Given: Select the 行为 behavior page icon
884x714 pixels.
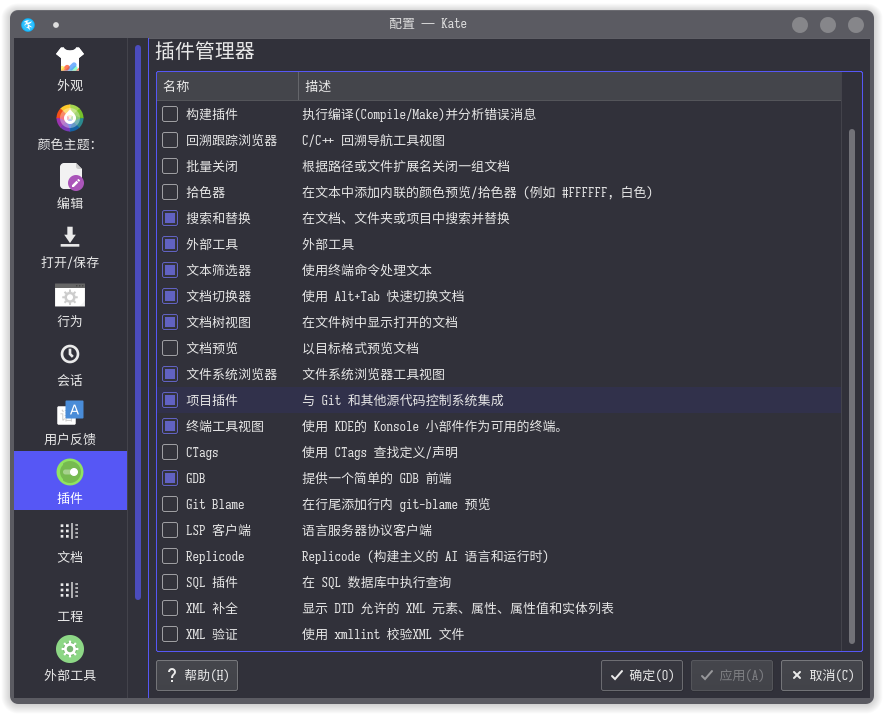Looking at the screenshot, I should pos(70,296).
